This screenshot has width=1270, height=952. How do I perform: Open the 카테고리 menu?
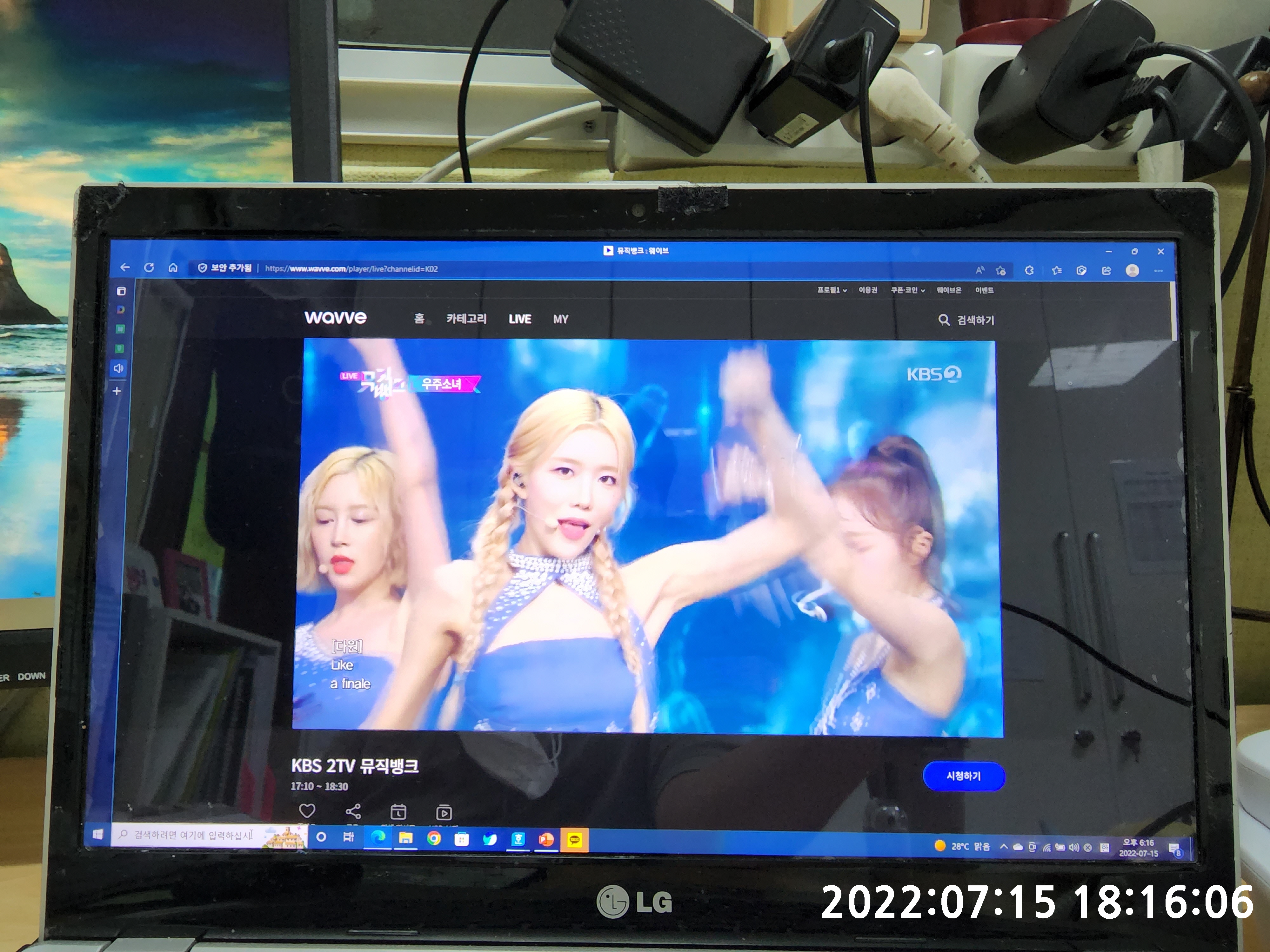click(x=466, y=319)
